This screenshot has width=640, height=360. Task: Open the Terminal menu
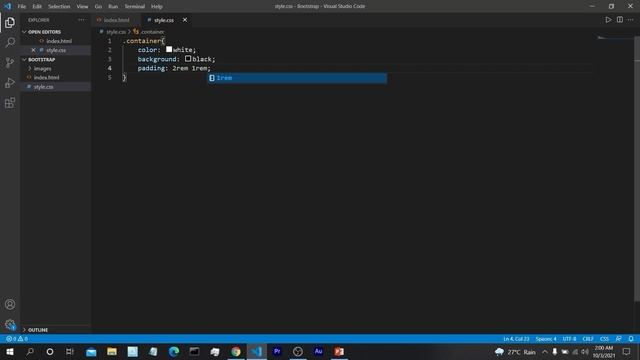(x=134, y=6)
